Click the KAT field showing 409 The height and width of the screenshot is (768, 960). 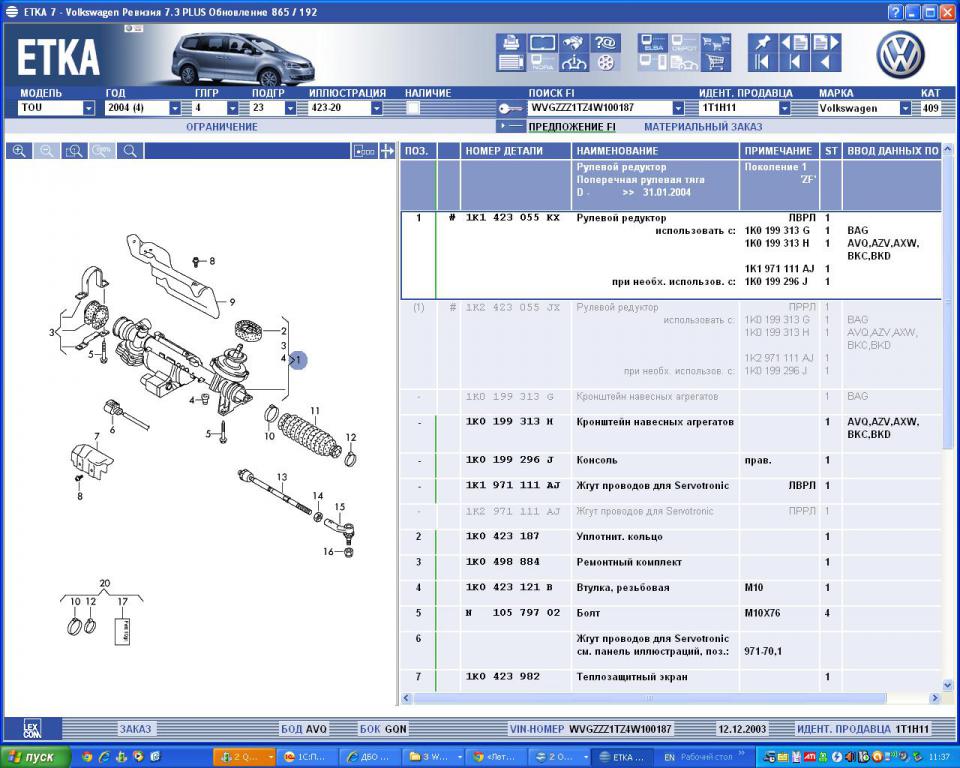(x=930, y=108)
